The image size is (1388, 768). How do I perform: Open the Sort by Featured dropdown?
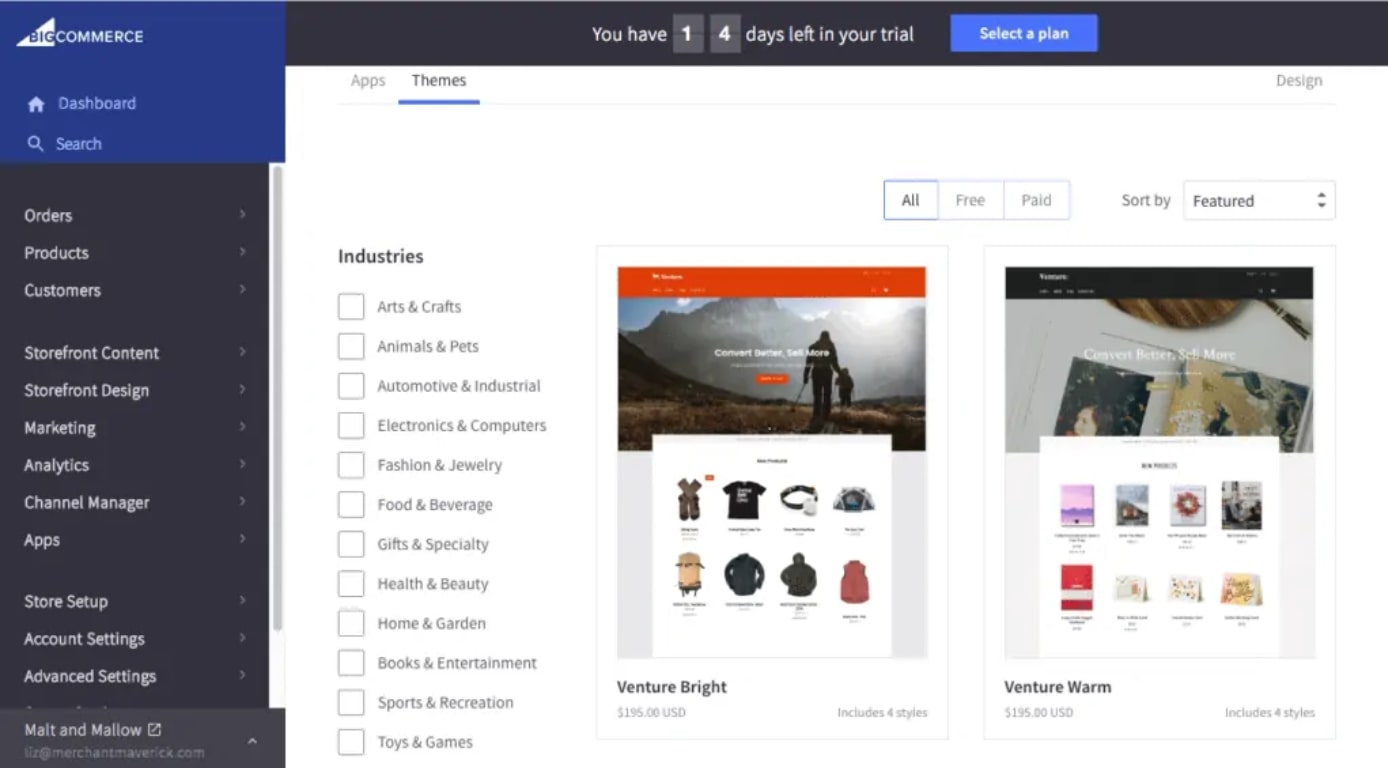1258,201
